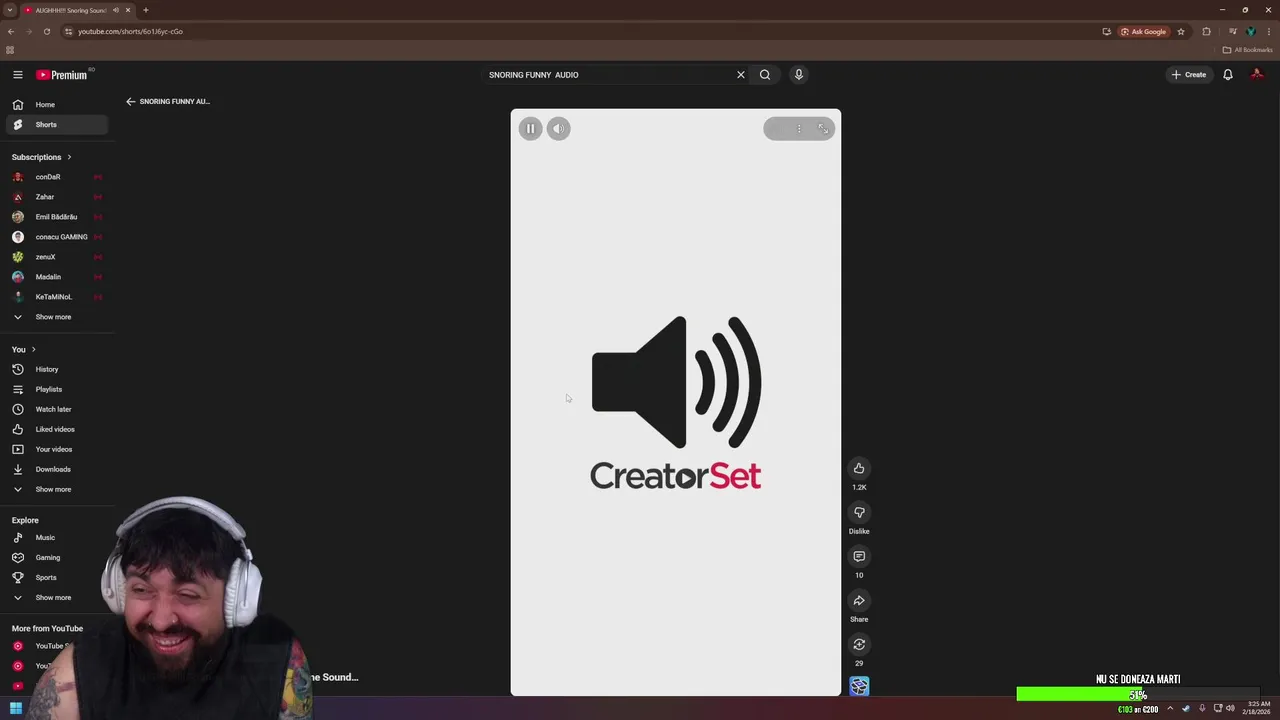Open the Create menu
This screenshot has width=1280, height=720.
pos(1189,75)
